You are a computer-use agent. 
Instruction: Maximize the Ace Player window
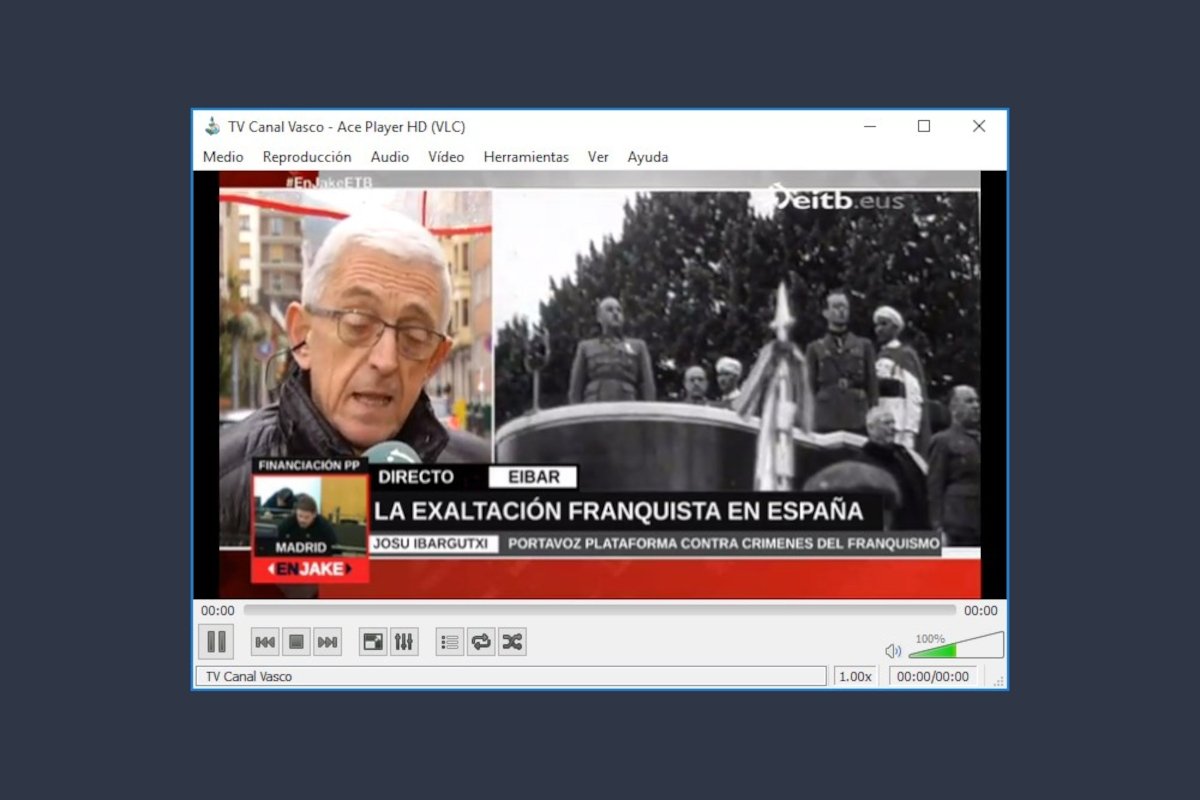point(924,126)
